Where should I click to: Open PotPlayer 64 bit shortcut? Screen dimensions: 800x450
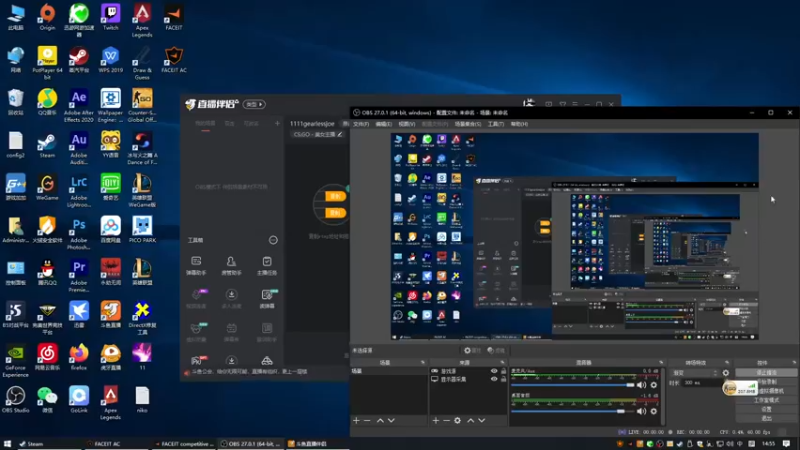click(x=47, y=63)
